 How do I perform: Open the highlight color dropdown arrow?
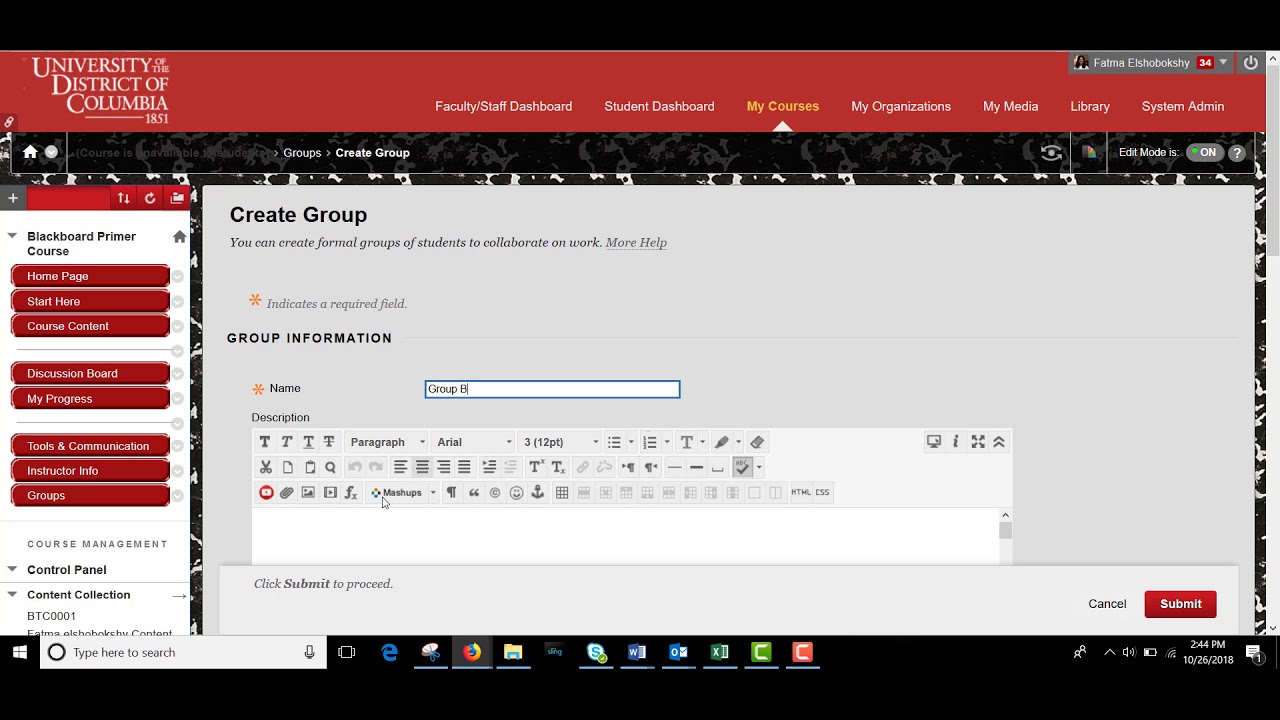pyautogui.click(x=738, y=442)
